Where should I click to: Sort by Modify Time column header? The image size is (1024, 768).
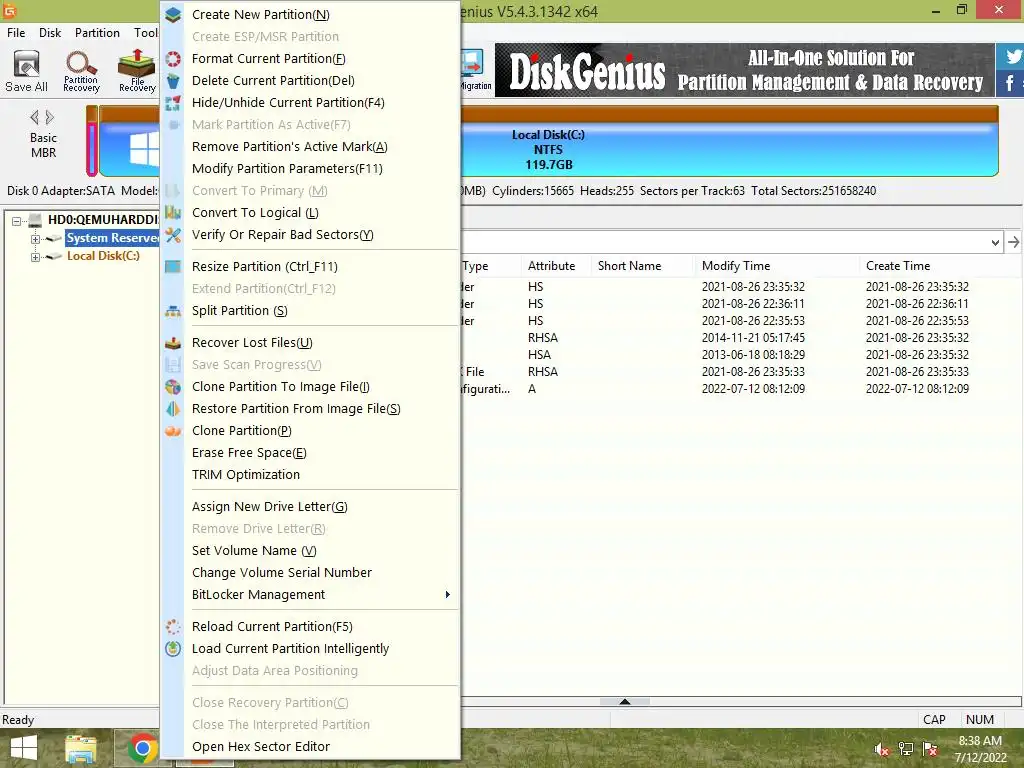click(736, 266)
